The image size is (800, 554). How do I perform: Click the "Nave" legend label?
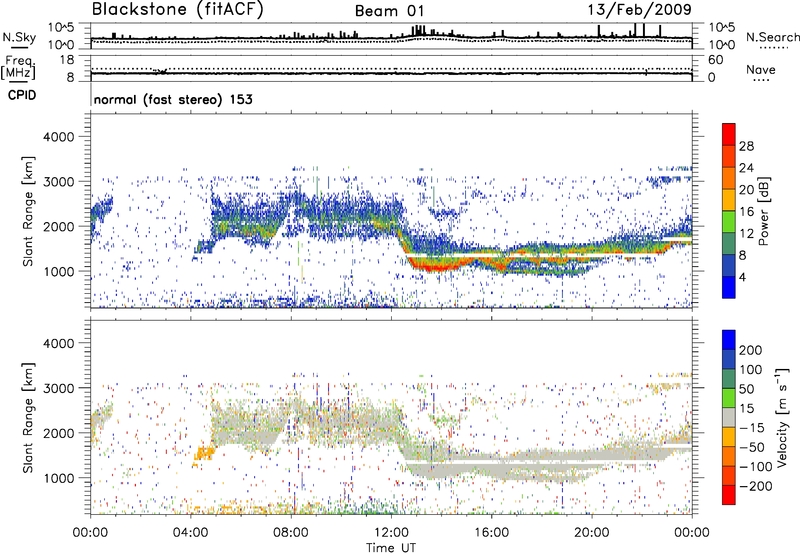coord(761,69)
